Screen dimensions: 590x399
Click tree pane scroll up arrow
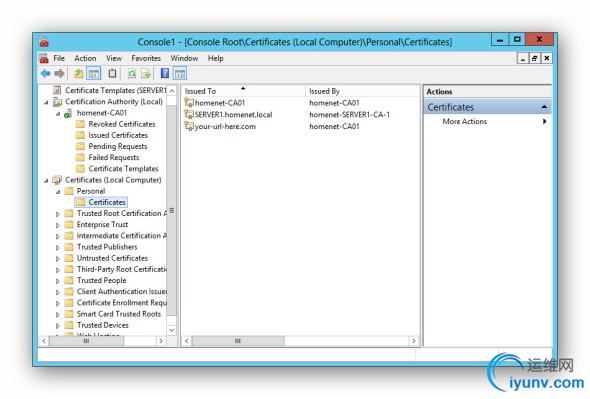(172, 91)
